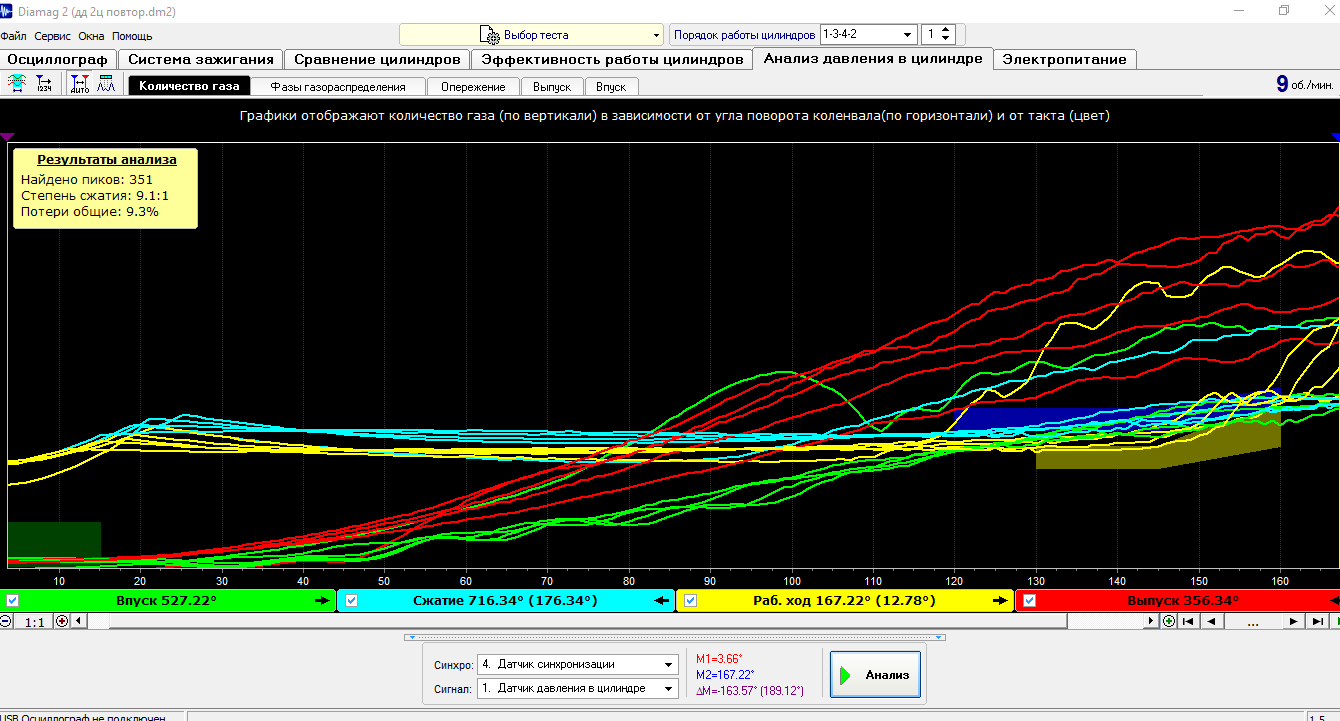
Task: Click the ΔM=-163.57° (189.12°) readout
Action: [x=750, y=690]
